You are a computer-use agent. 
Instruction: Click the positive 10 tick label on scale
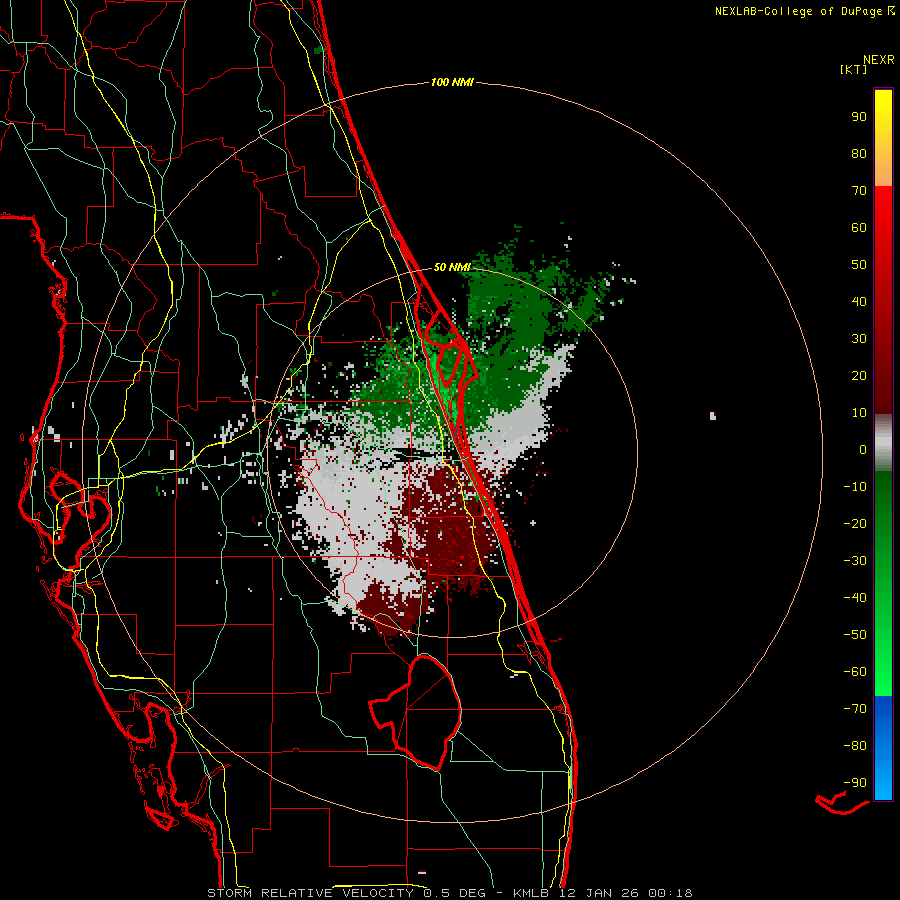[x=859, y=413]
